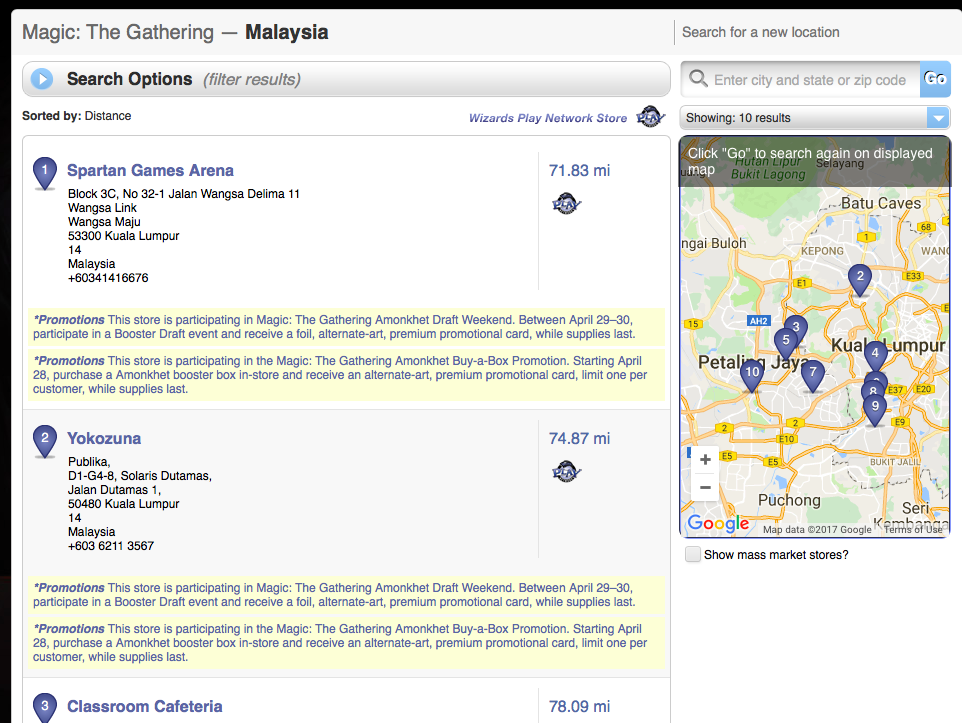Select map marker number 9
Screen dimensions: 962x723
click(x=875, y=409)
